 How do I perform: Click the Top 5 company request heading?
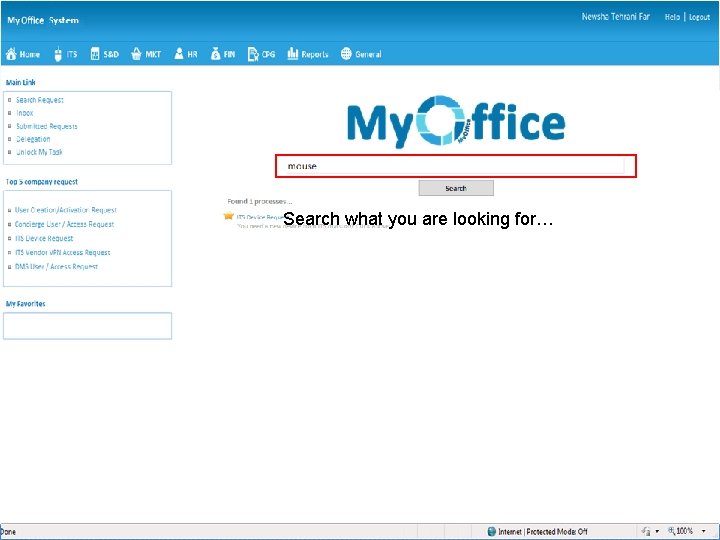(x=42, y=182)
